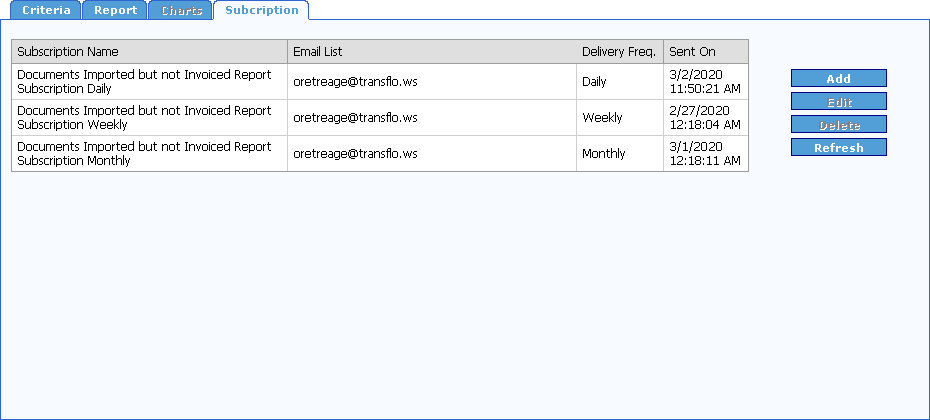Screen dimensions: 930x420
Task: Click the 3/2/2020 sent date cell
Action: 704,82
